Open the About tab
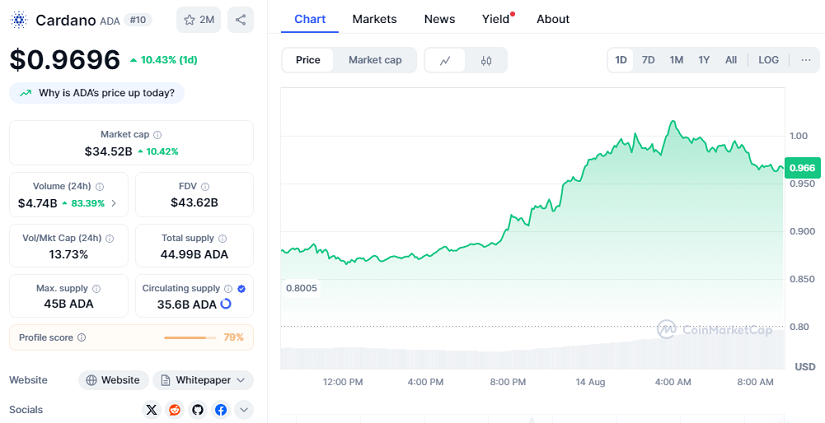Image resolution: width=825 pixels, height=423 pixels. [553, 19]
